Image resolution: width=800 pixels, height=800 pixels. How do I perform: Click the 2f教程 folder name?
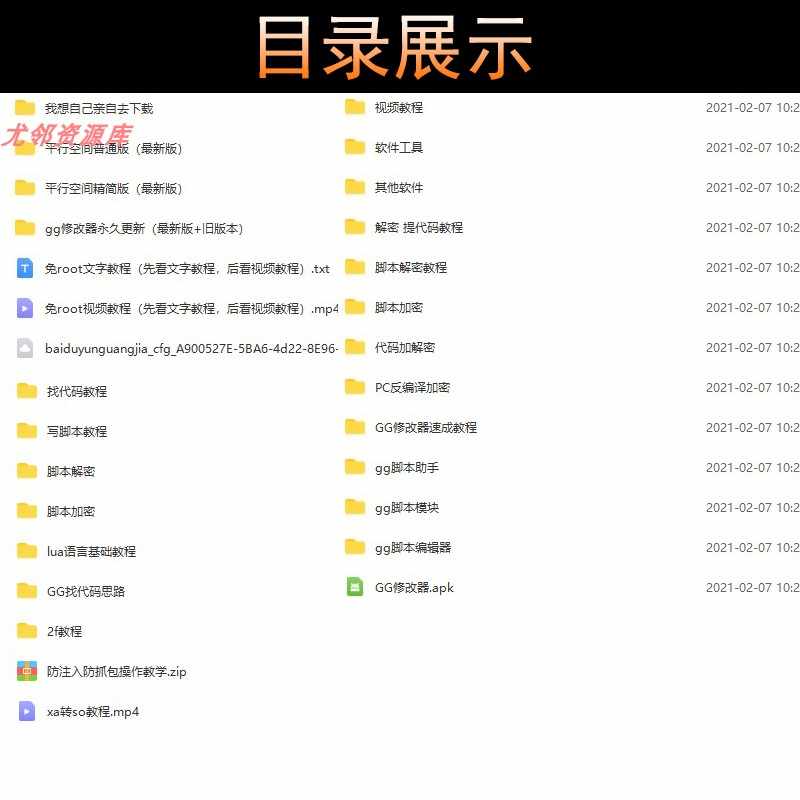[66, 631]
